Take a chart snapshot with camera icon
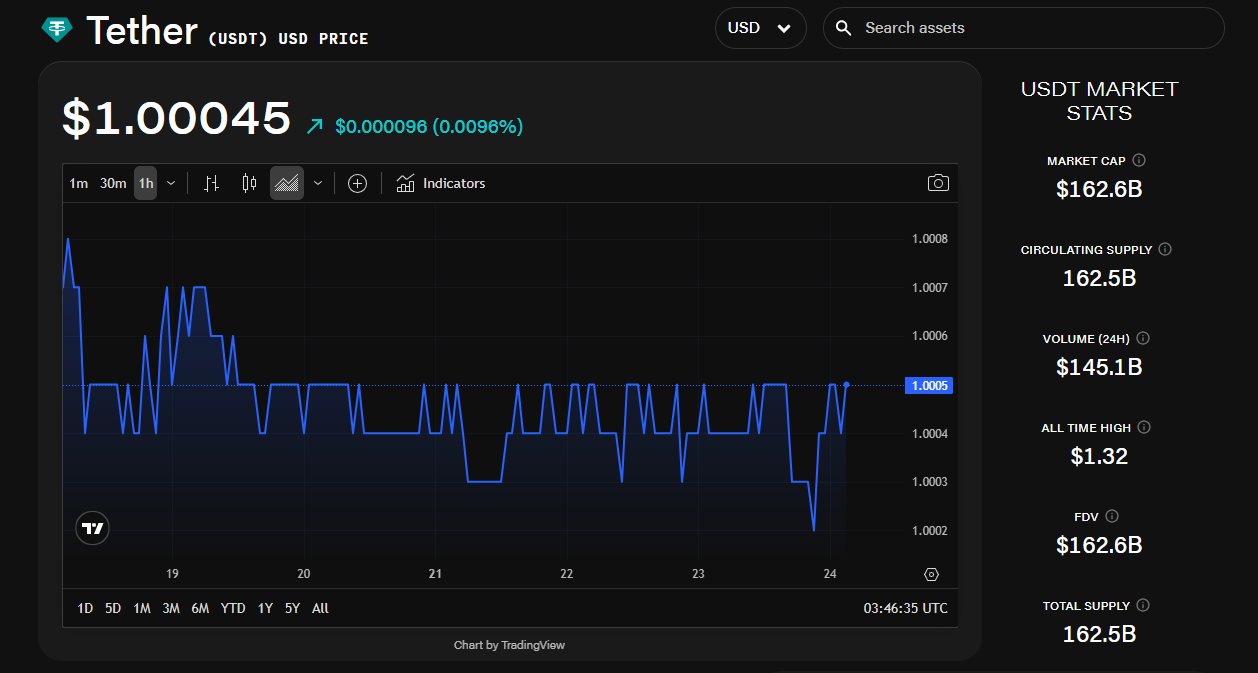1258x673 pixels. tap(938, 183)
